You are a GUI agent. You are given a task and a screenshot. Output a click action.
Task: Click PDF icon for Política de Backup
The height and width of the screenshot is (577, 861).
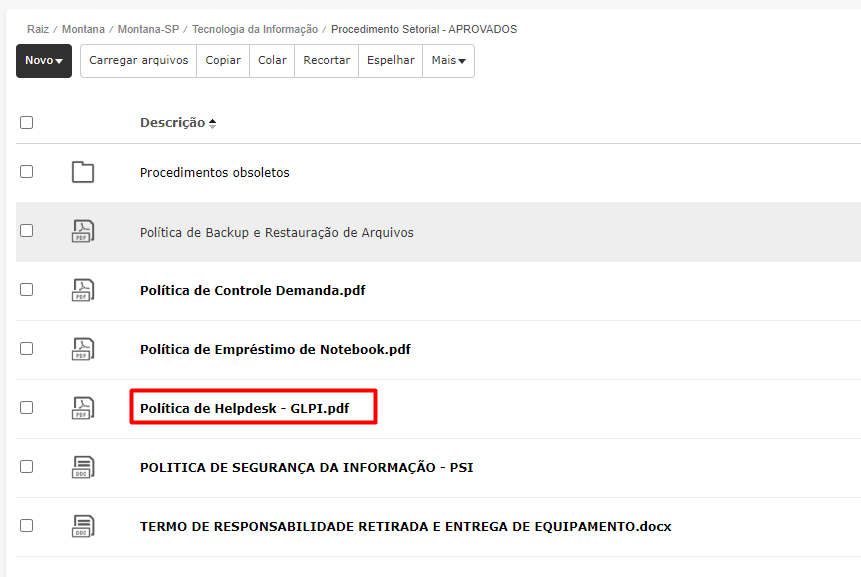[83, 231]
